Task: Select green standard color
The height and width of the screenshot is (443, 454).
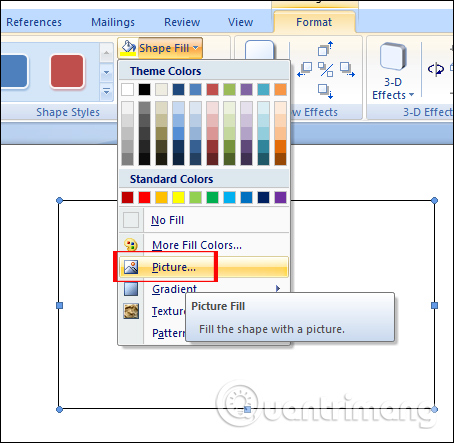Action: 212,197
